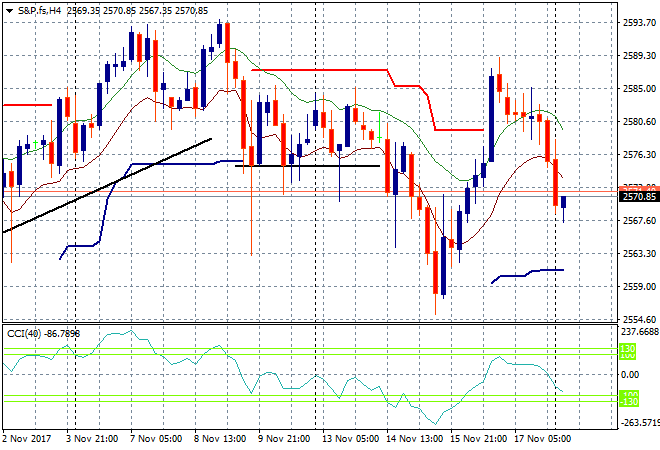The height and width of the screenshot is (450, 660).
Task: Click the 3 Nov 21:00 time label
Action: point(92,439)
